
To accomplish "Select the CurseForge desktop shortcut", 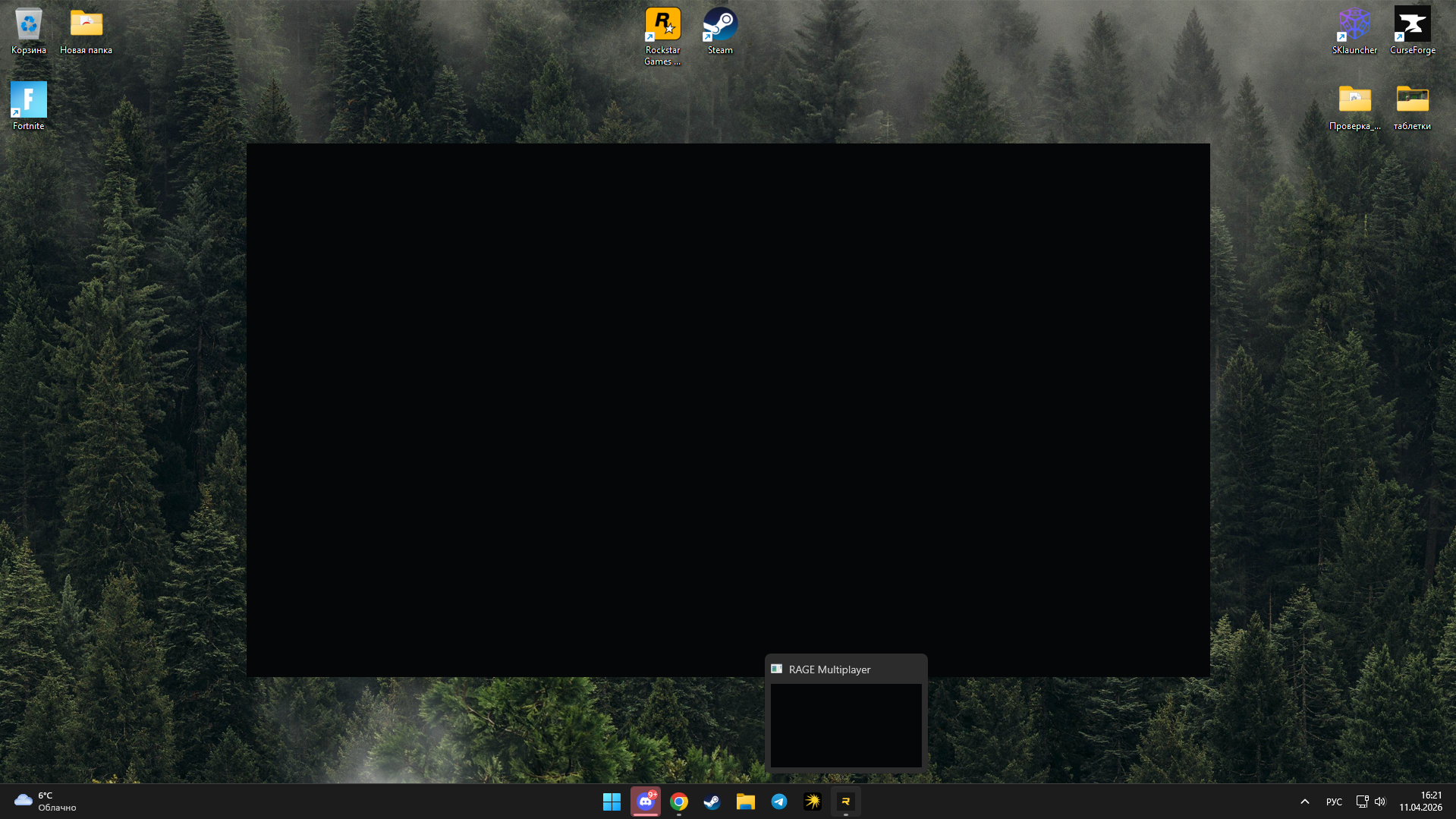I will pyautogui.click(x=1412, y=30).
